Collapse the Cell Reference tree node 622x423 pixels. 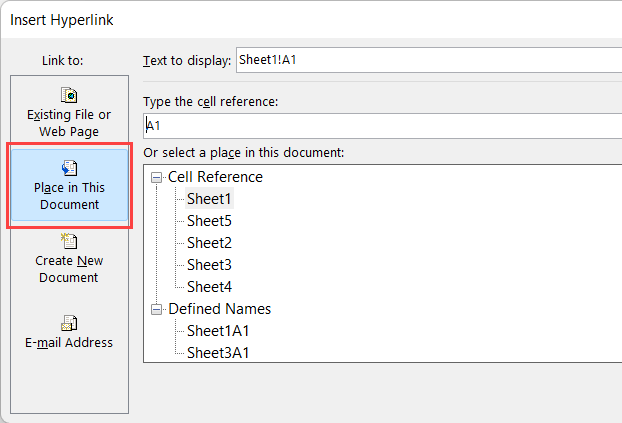[x=157, y=177]
